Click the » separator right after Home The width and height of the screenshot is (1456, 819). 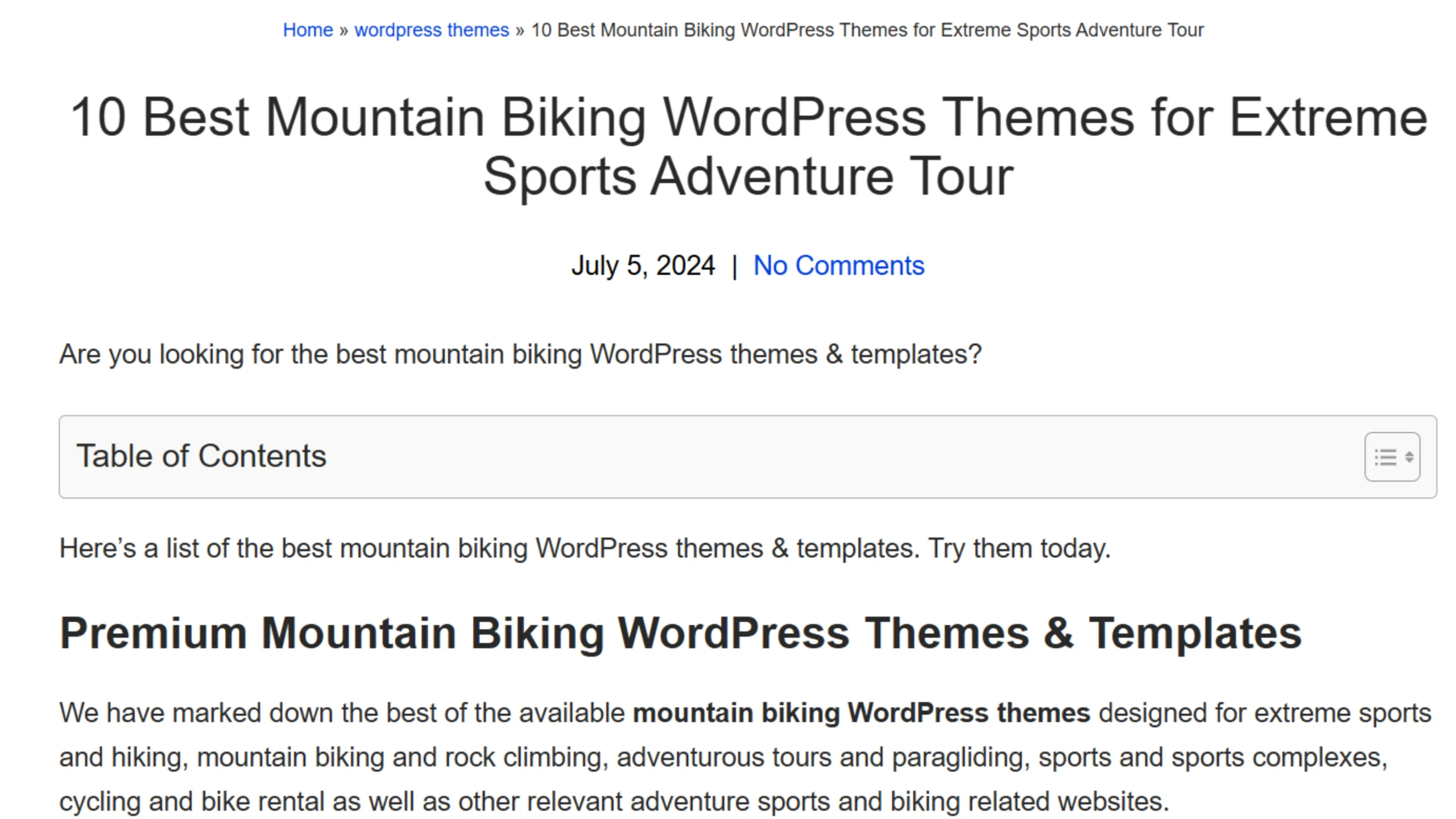click(344, 31)
